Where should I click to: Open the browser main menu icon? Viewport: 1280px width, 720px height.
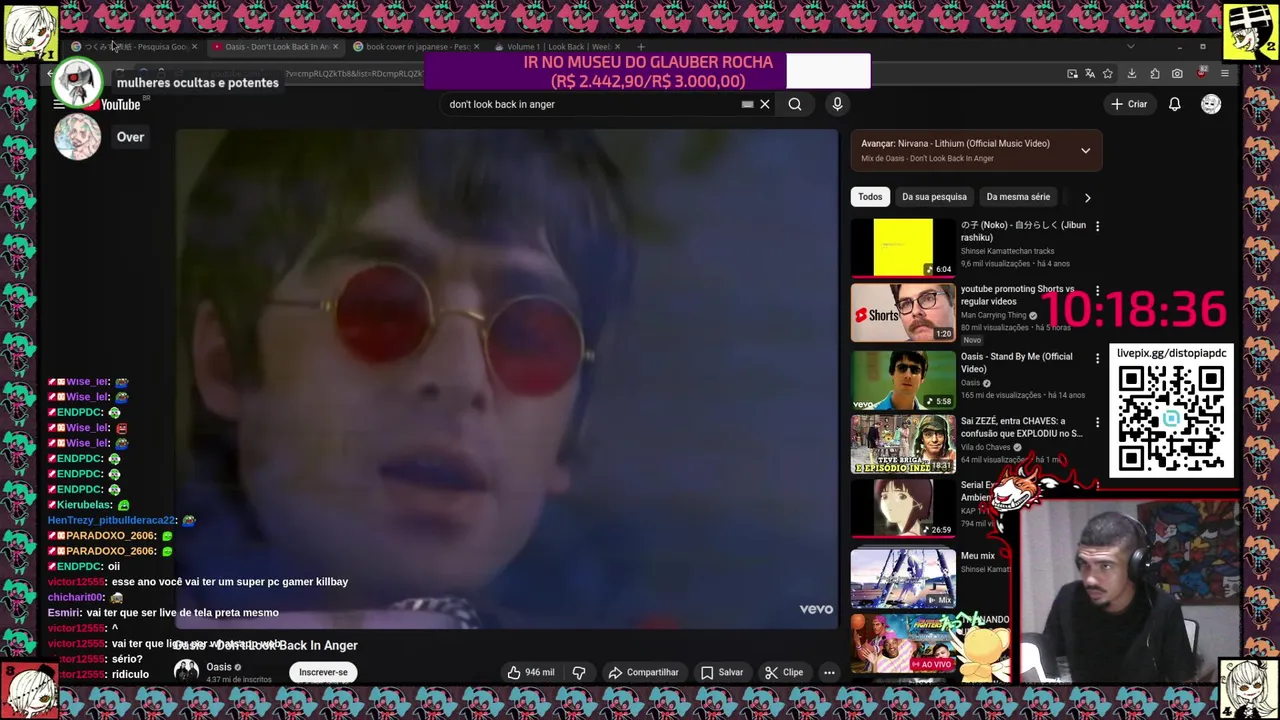1225,74
